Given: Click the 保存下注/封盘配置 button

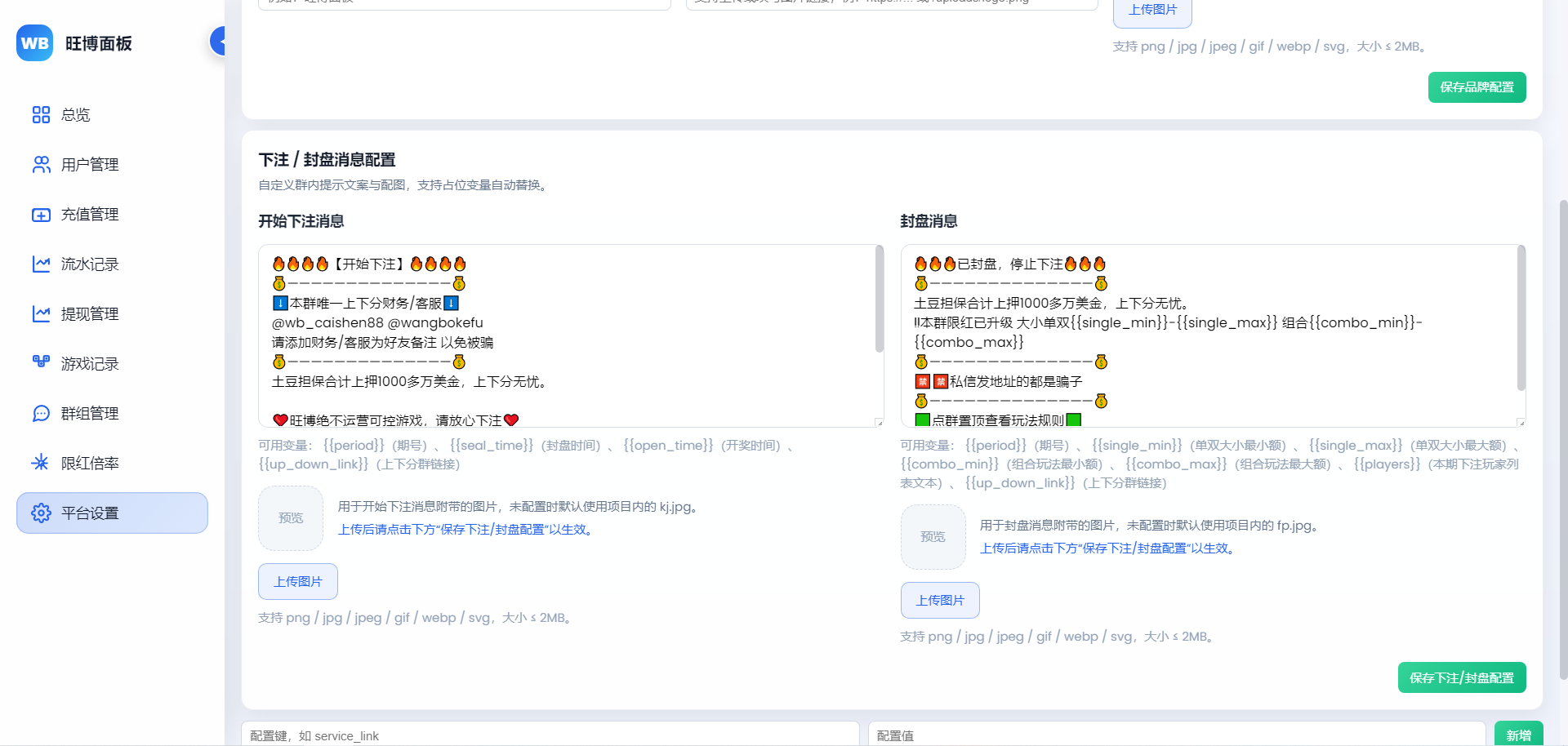Looking at the screenshot, I should [1461, 677].
